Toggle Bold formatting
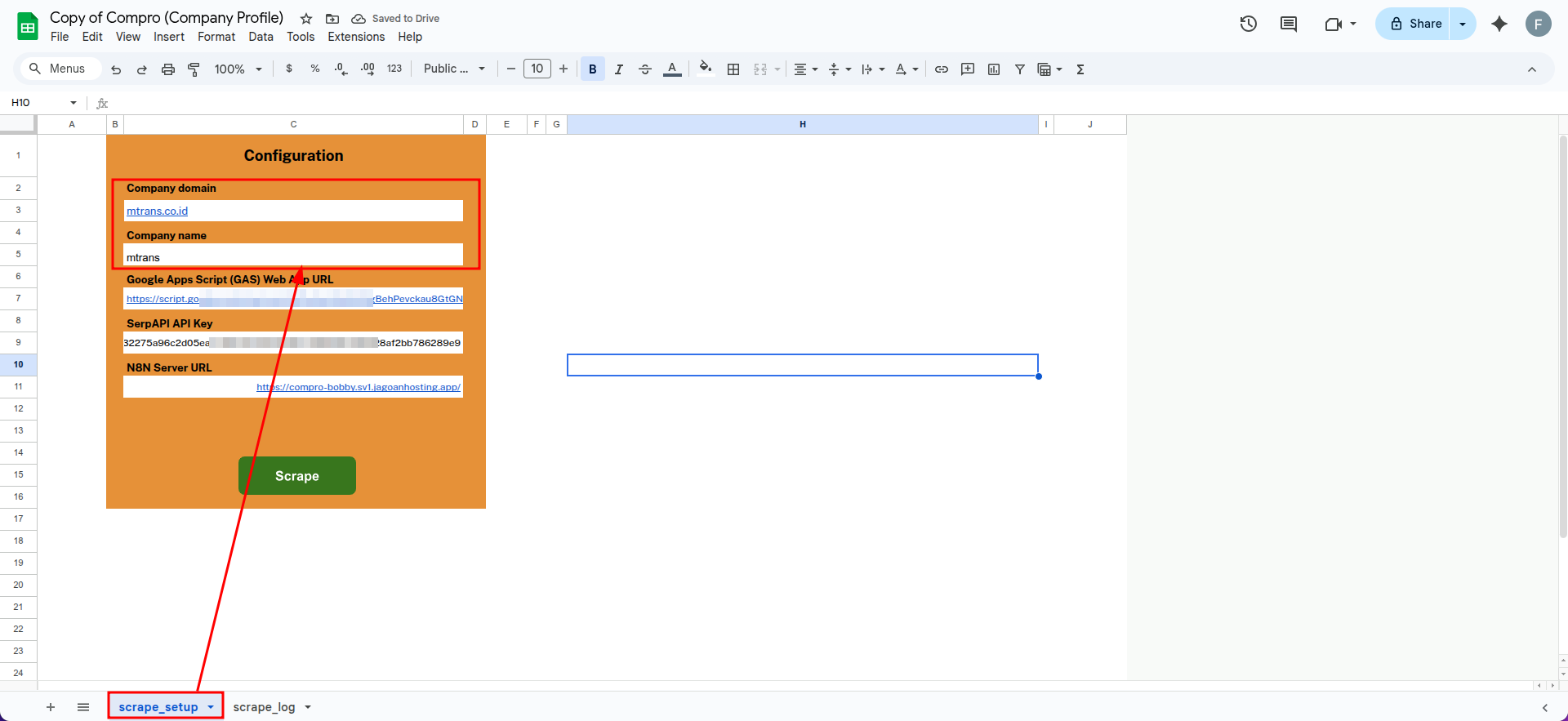Screen dimensions: 1568x721 point(593,69)
